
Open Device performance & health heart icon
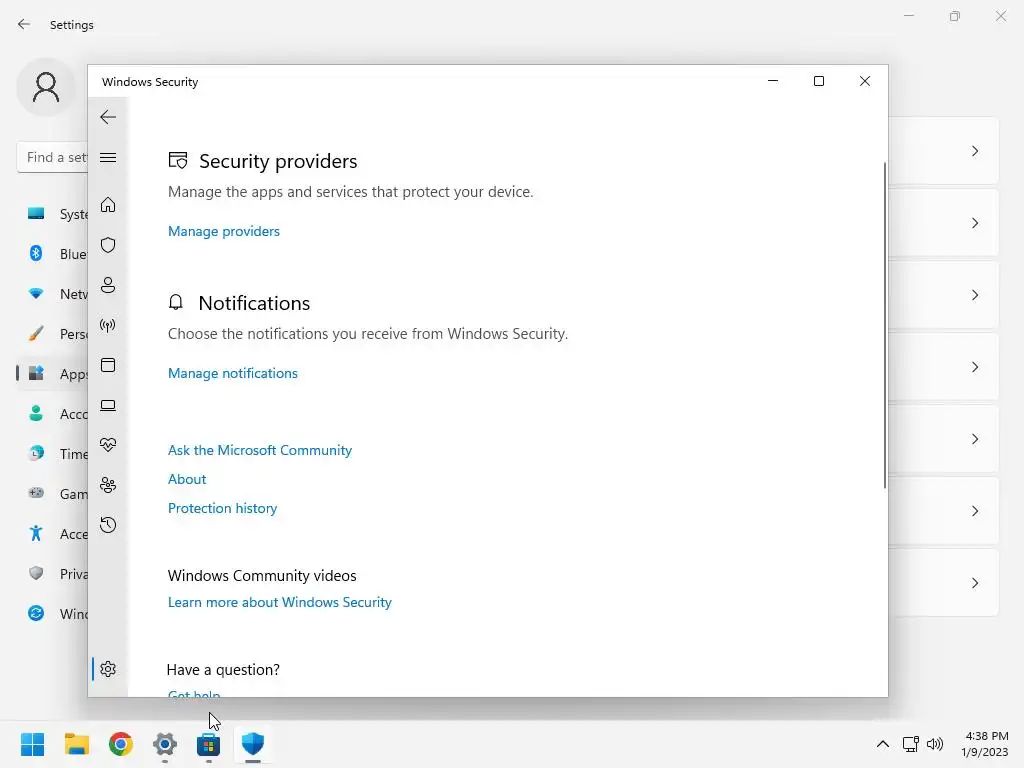(108, 445)
